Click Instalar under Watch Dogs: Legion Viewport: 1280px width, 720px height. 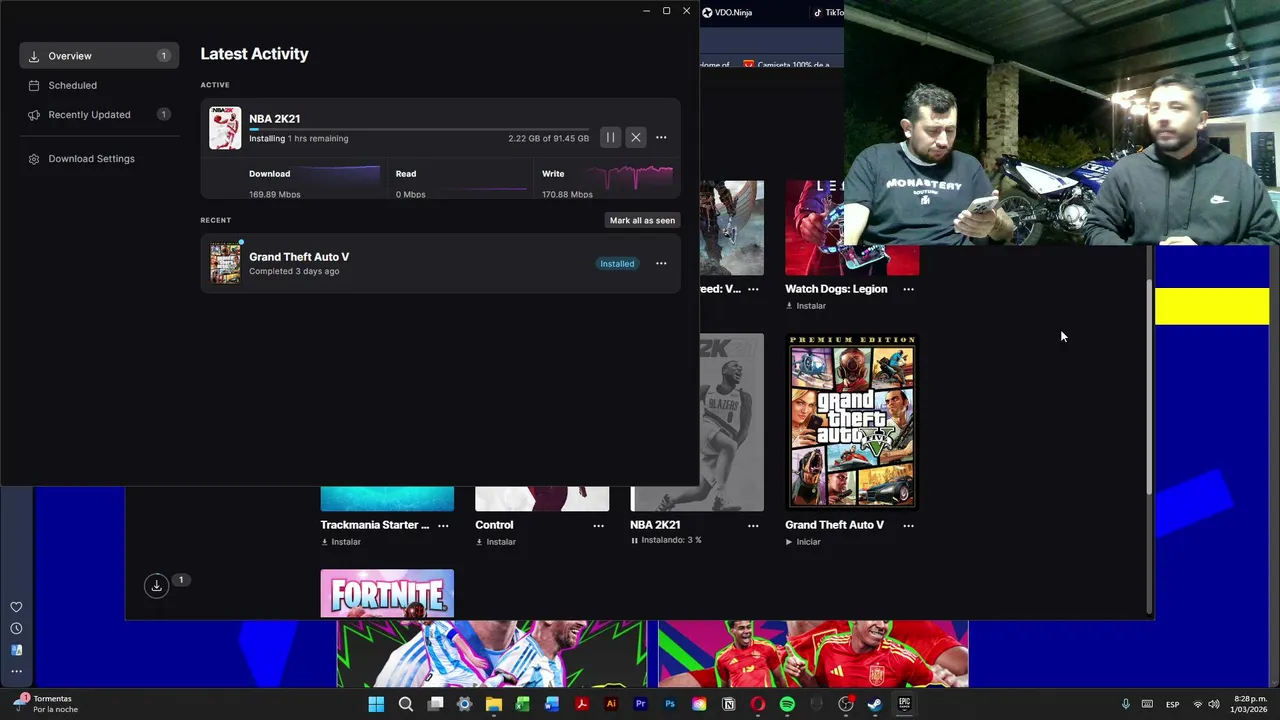click(x=806, y=306)
